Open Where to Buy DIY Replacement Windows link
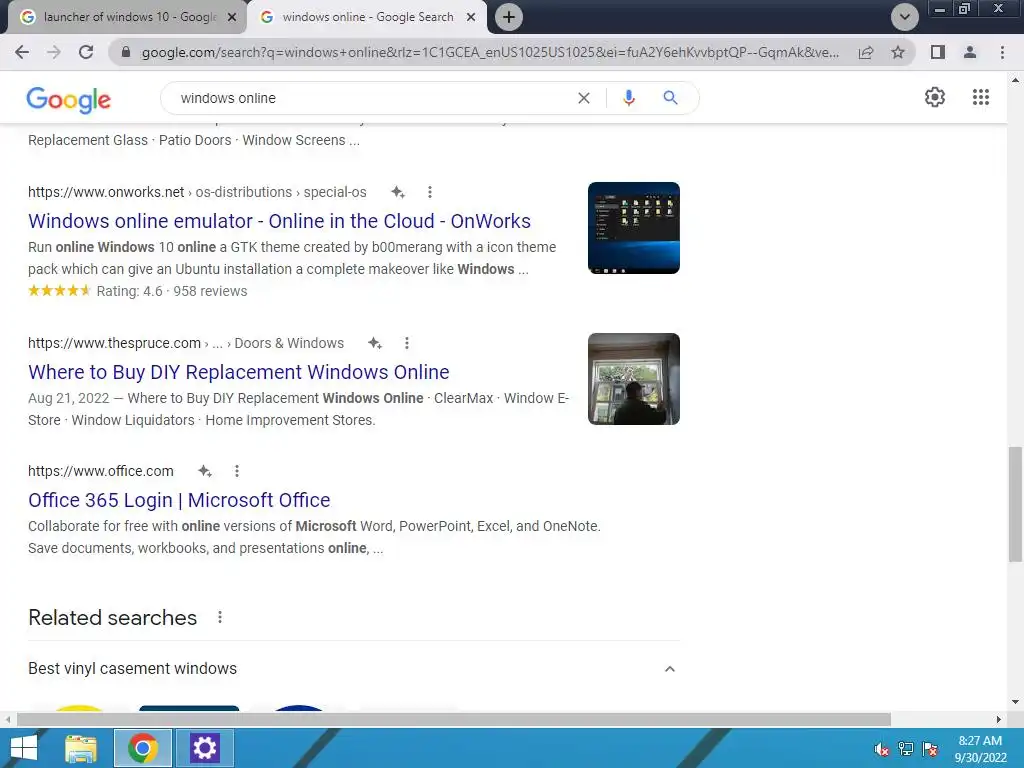The width and height of the screenshot is (1024, 768). tap(238, 372)
